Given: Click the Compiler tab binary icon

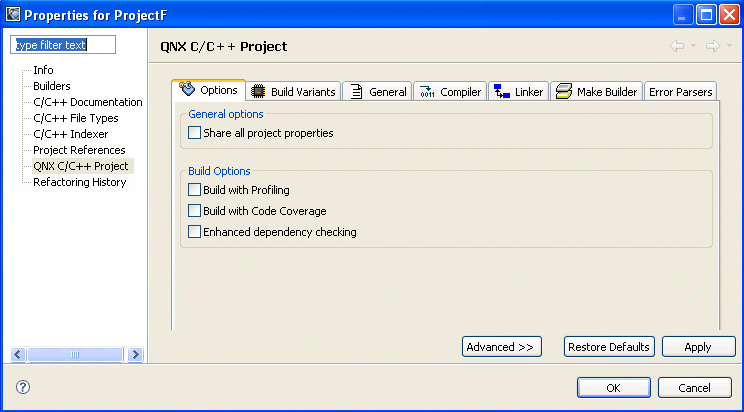Looking at the screenshot, I should [x=427, y=92].
